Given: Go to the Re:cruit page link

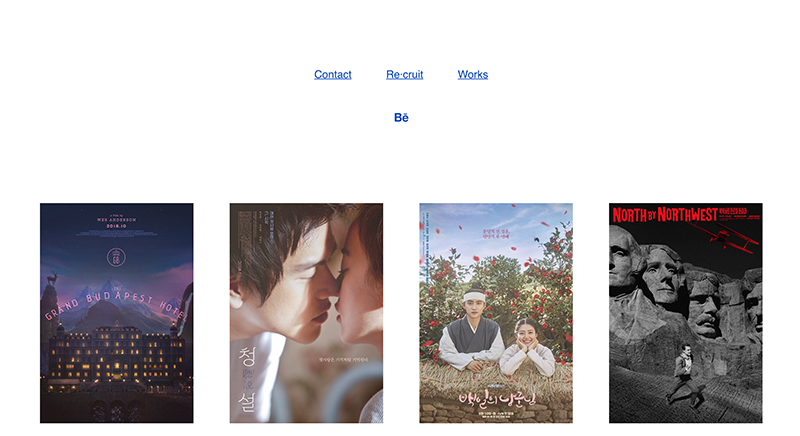Looking at the screenshot, I should tap(405, 74).
